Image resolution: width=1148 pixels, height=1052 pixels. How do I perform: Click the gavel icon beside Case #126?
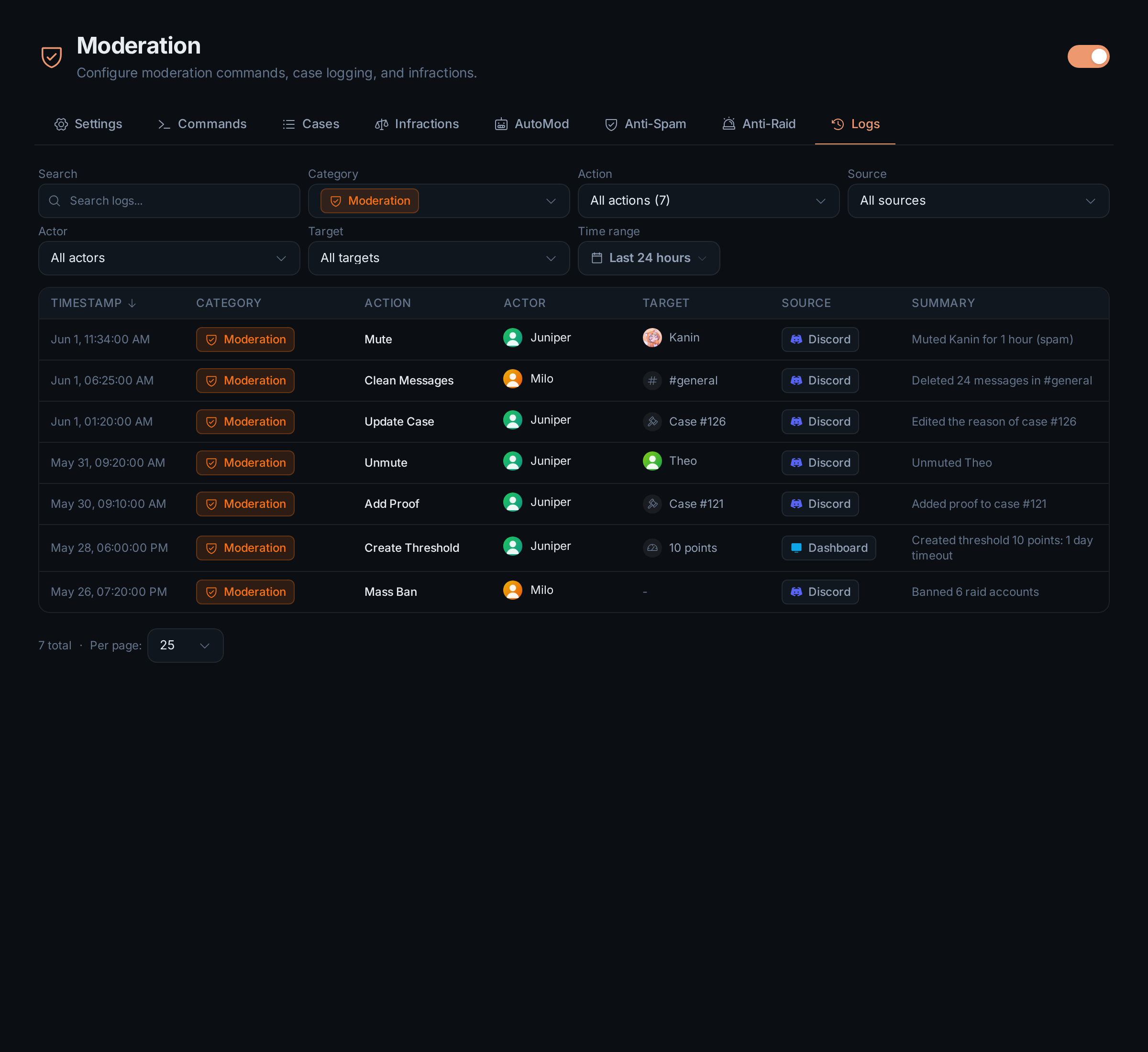(652, 422)
